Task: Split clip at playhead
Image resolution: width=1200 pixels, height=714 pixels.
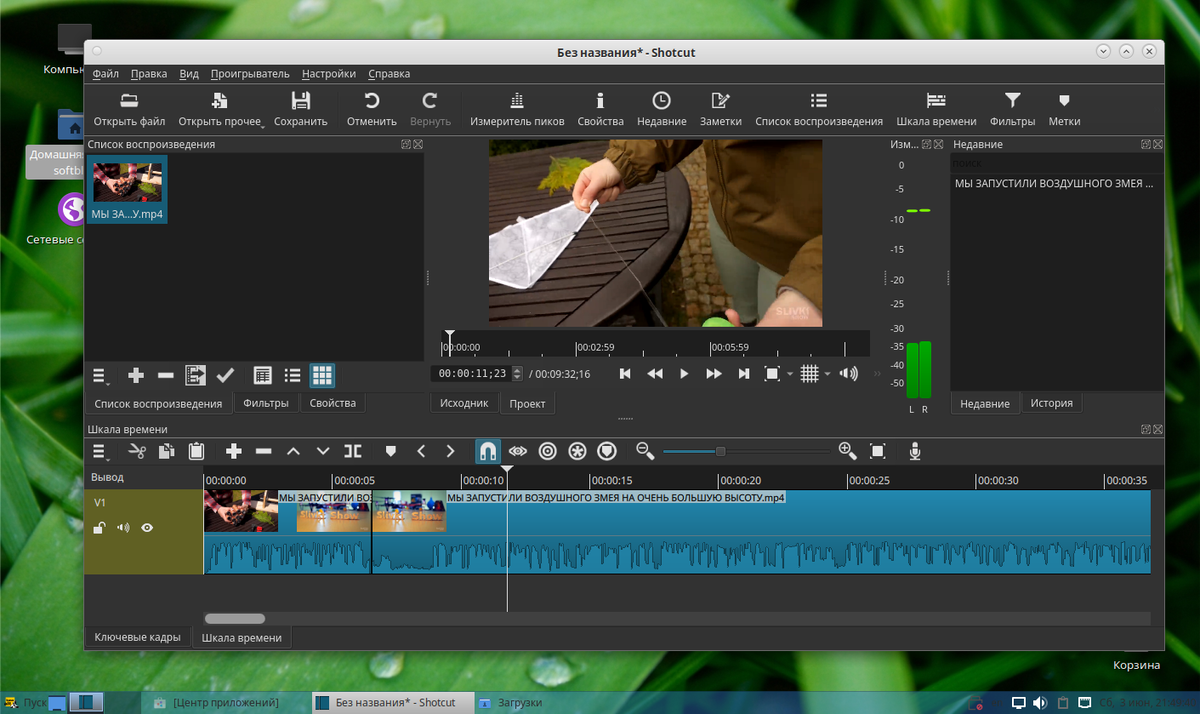Action: tap(353, 451)
